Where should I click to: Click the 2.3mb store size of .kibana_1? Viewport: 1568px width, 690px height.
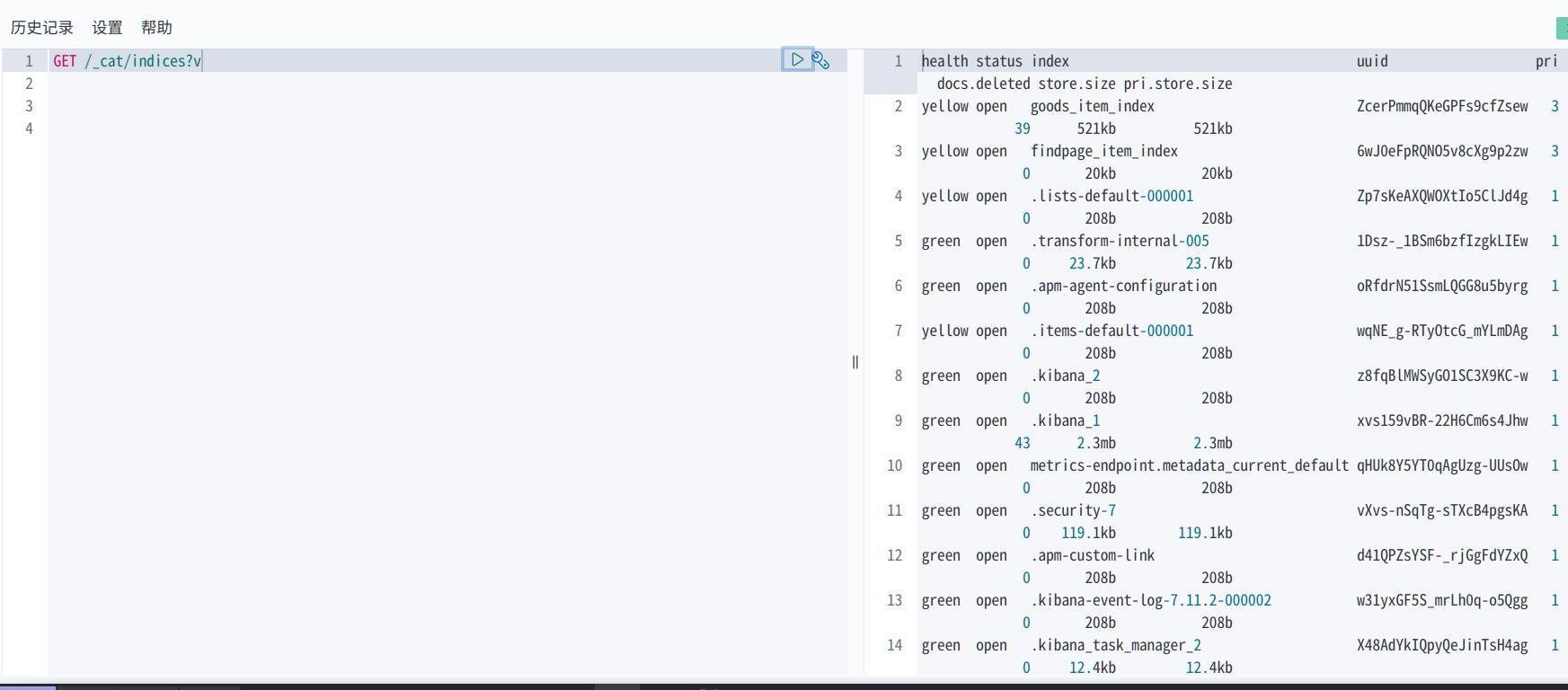point(1096,443)
